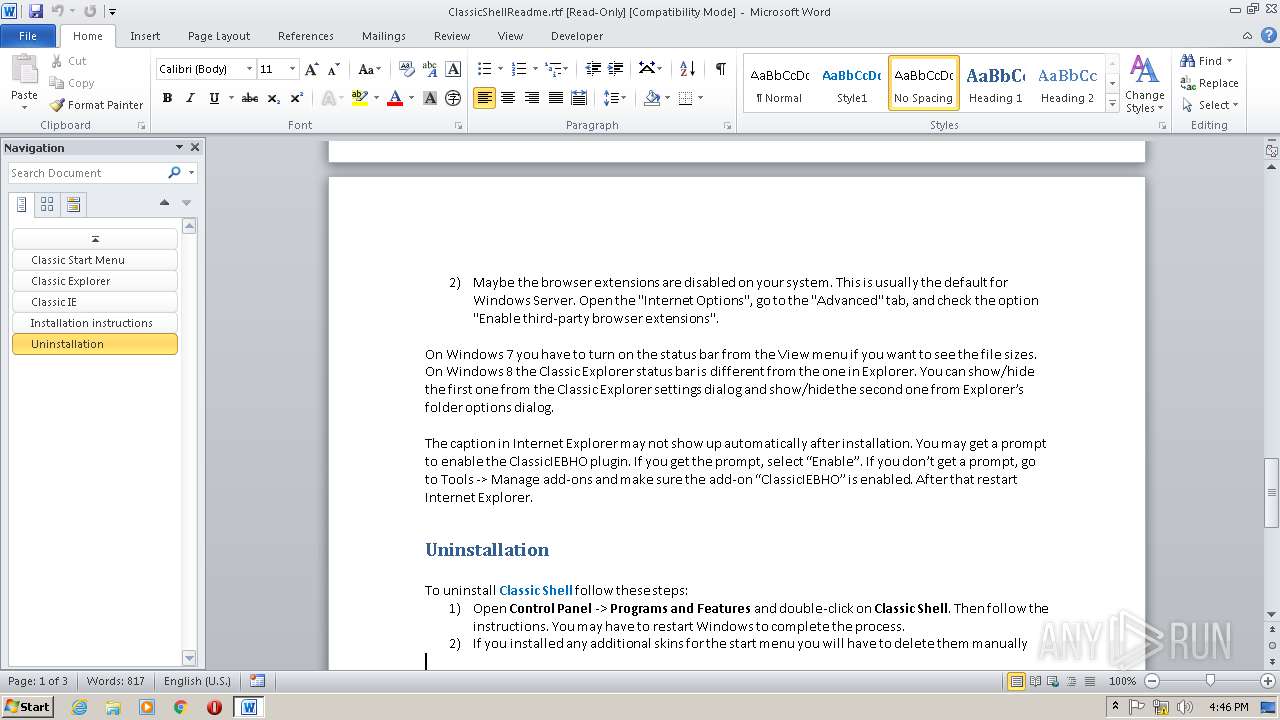Toggle Underline formatting
Screen dimensions: 1280x720
214,98
